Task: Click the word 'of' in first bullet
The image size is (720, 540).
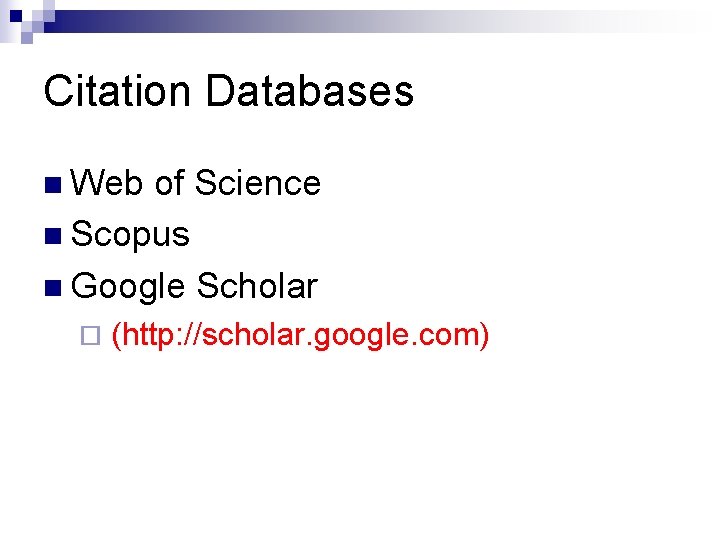Action: pos(169,183)
